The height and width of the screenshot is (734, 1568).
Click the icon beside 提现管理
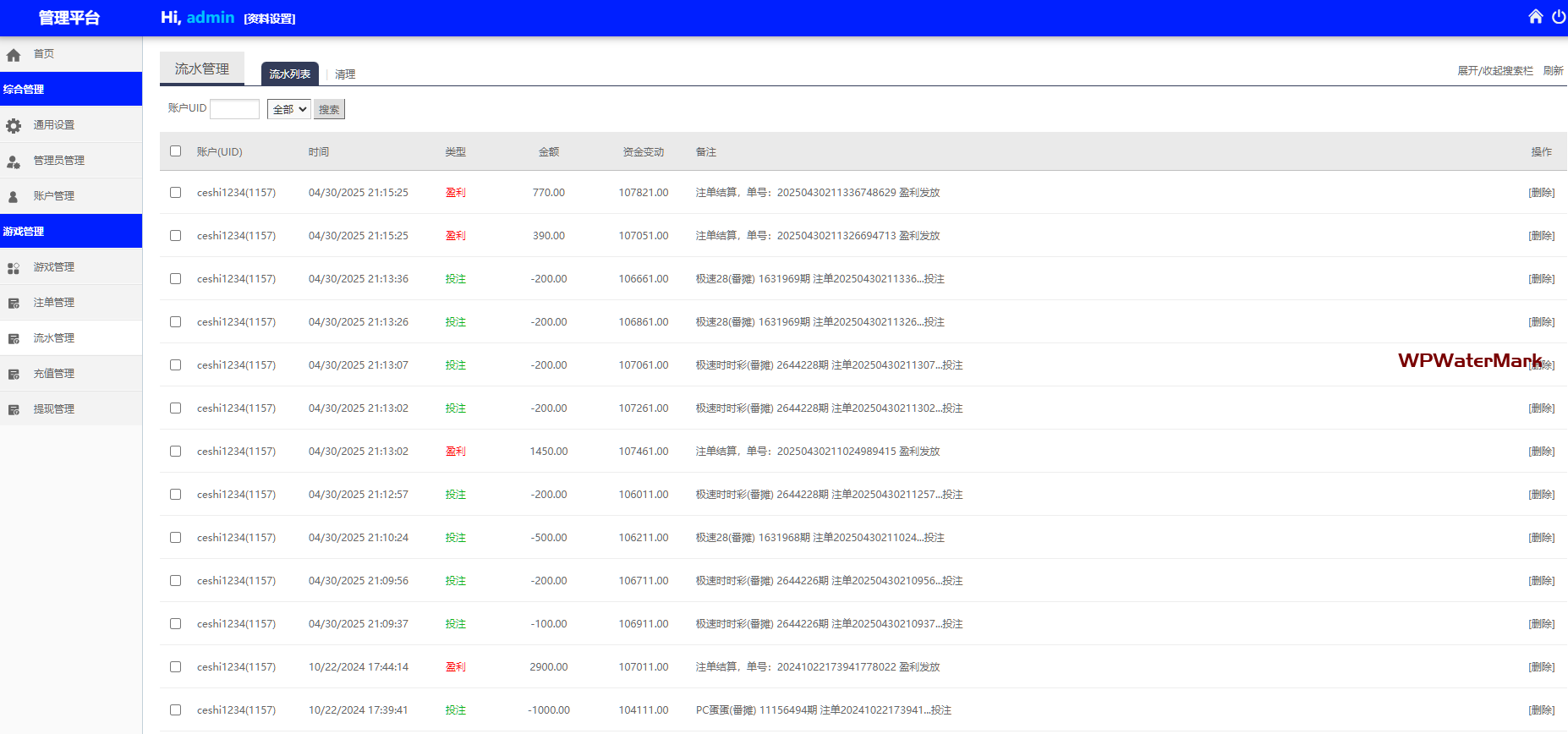[14, 410]
